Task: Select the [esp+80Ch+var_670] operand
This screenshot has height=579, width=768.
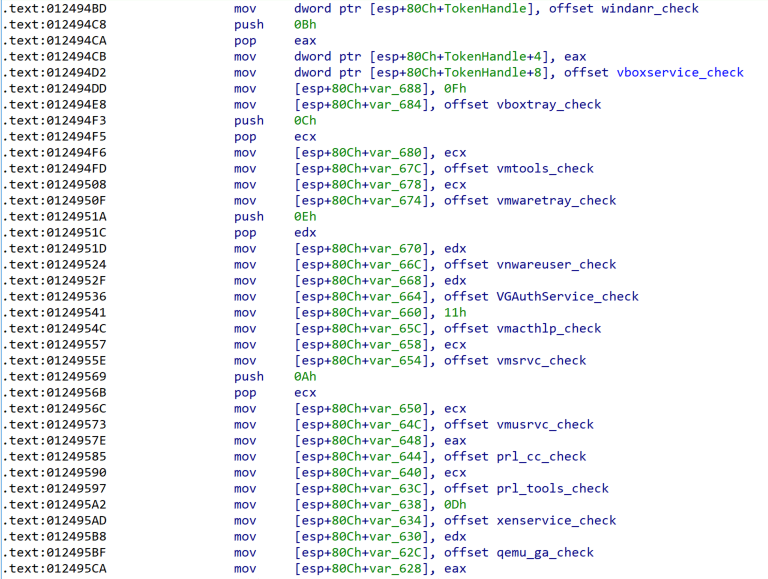Action: (x=361, y=248)
